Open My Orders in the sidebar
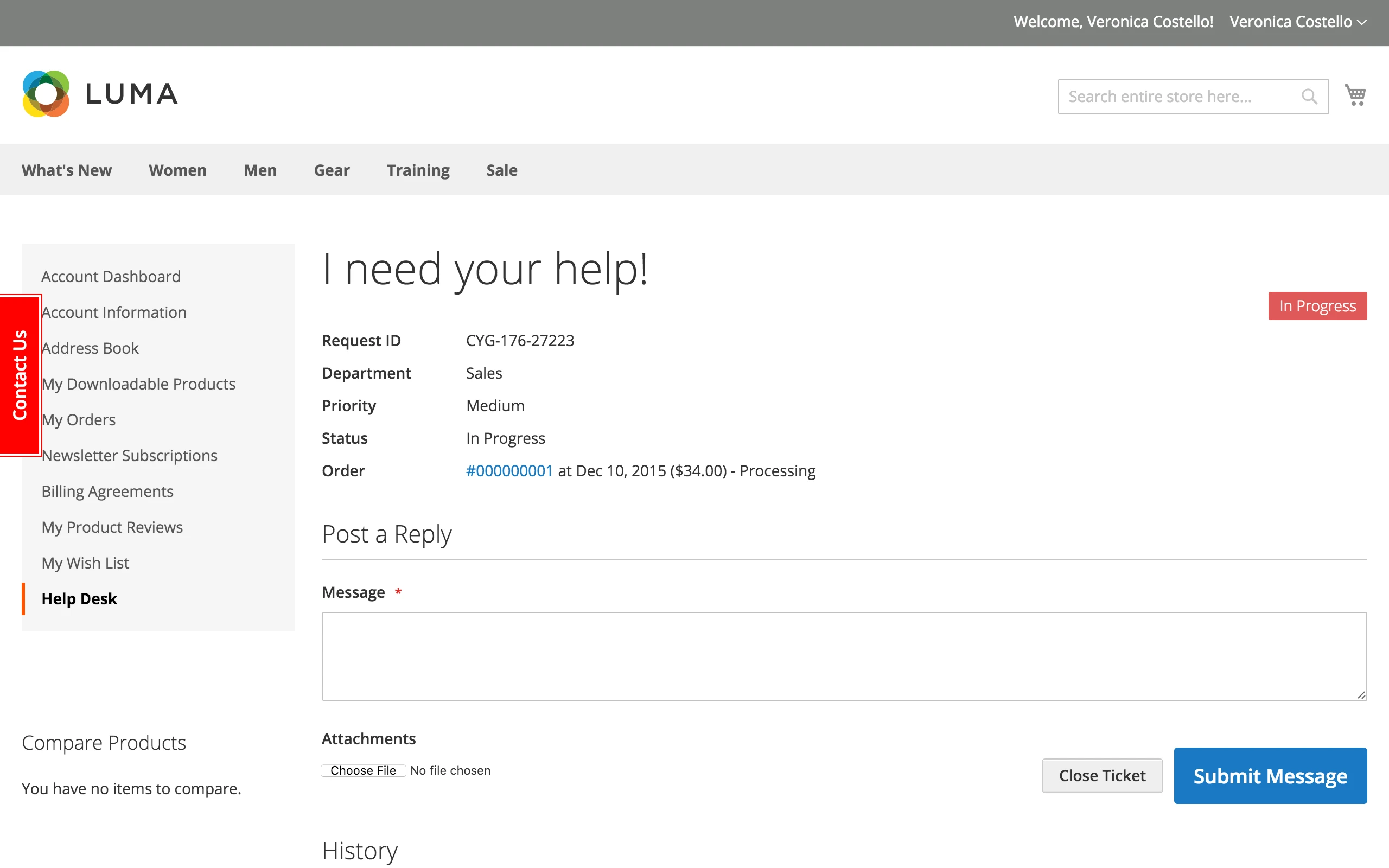The width and height of the screenshot is (1389, 868). (79, 420)
